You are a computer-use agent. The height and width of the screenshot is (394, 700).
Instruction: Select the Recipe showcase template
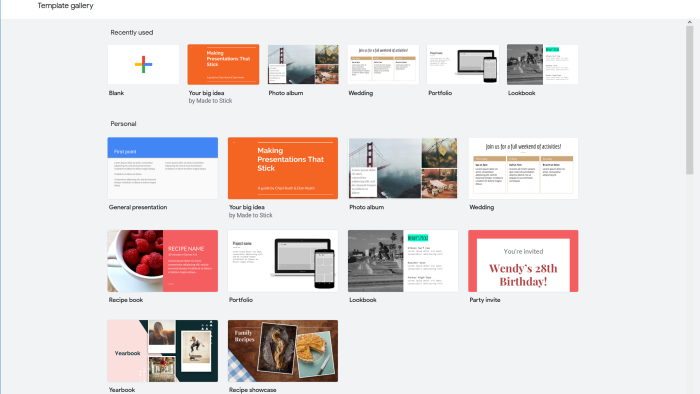click(283, 351)
